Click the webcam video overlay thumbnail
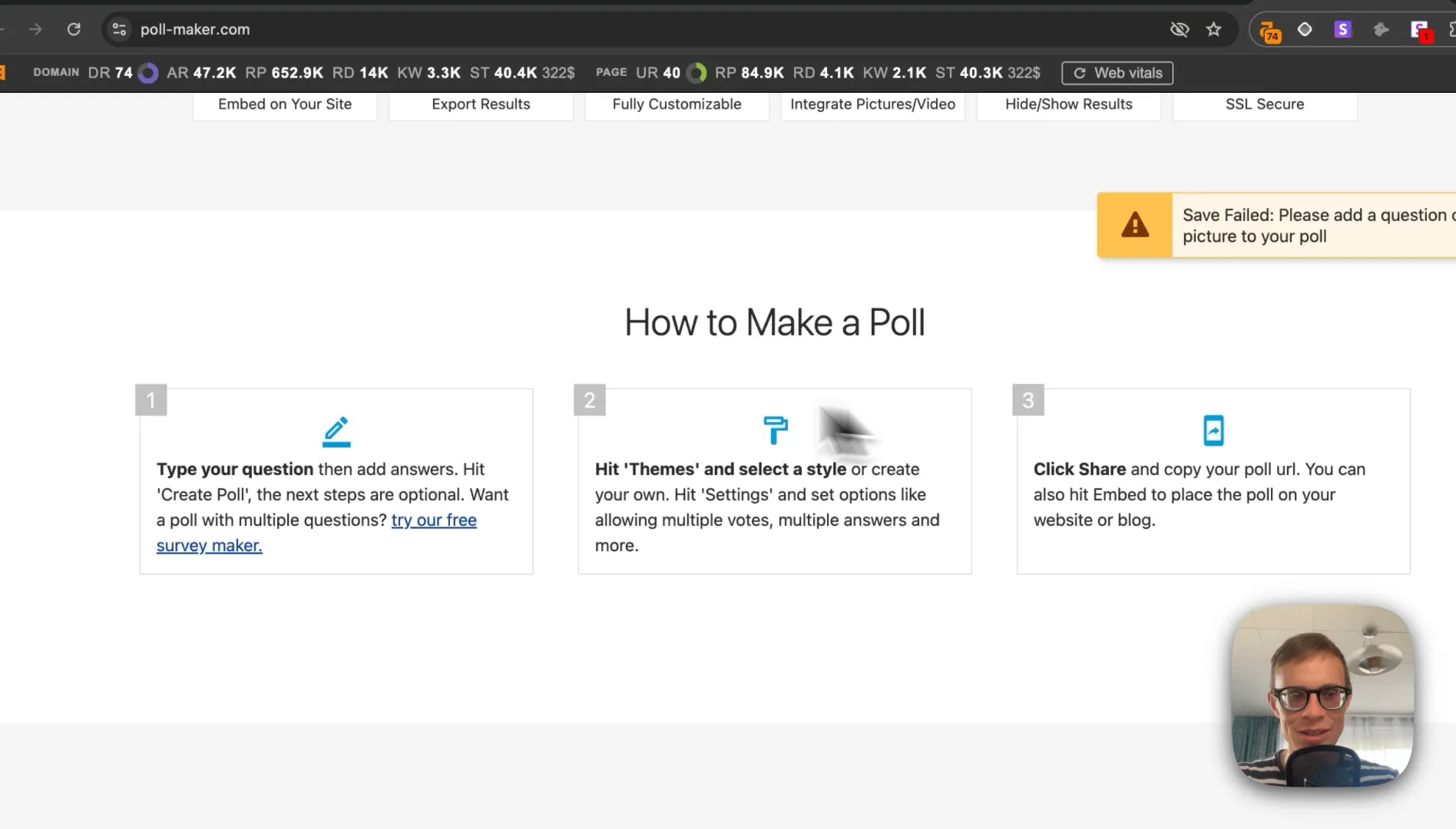 click(1322, 695)
